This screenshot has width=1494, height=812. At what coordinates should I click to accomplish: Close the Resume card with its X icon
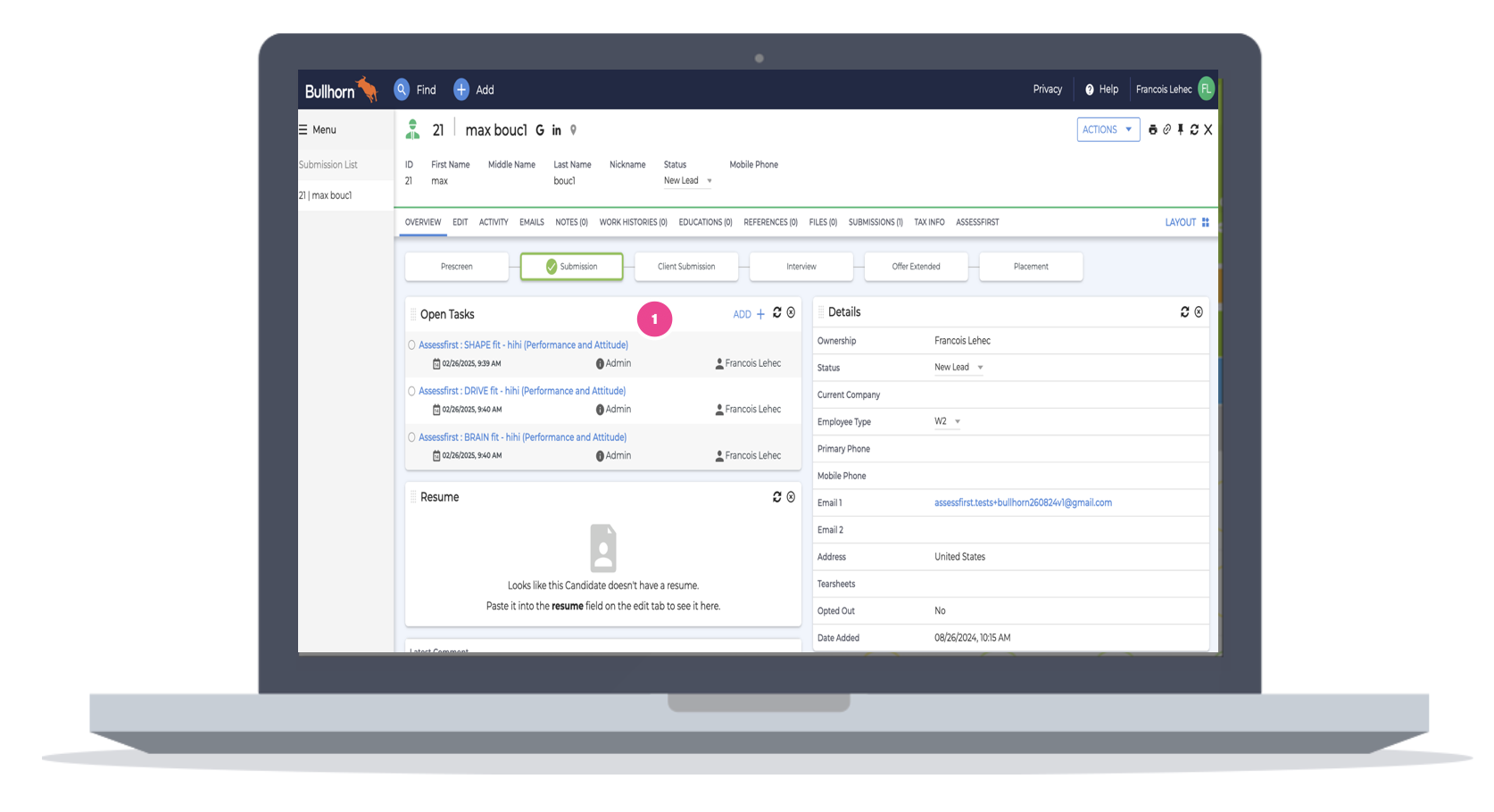click(x=791, y=497)
